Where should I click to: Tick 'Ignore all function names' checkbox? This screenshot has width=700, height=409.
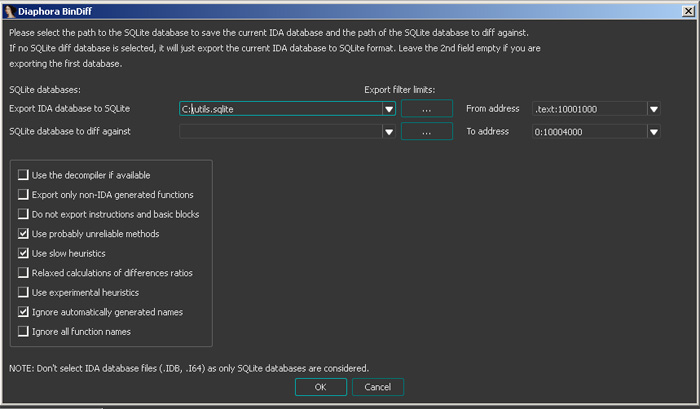pos(23,331)
